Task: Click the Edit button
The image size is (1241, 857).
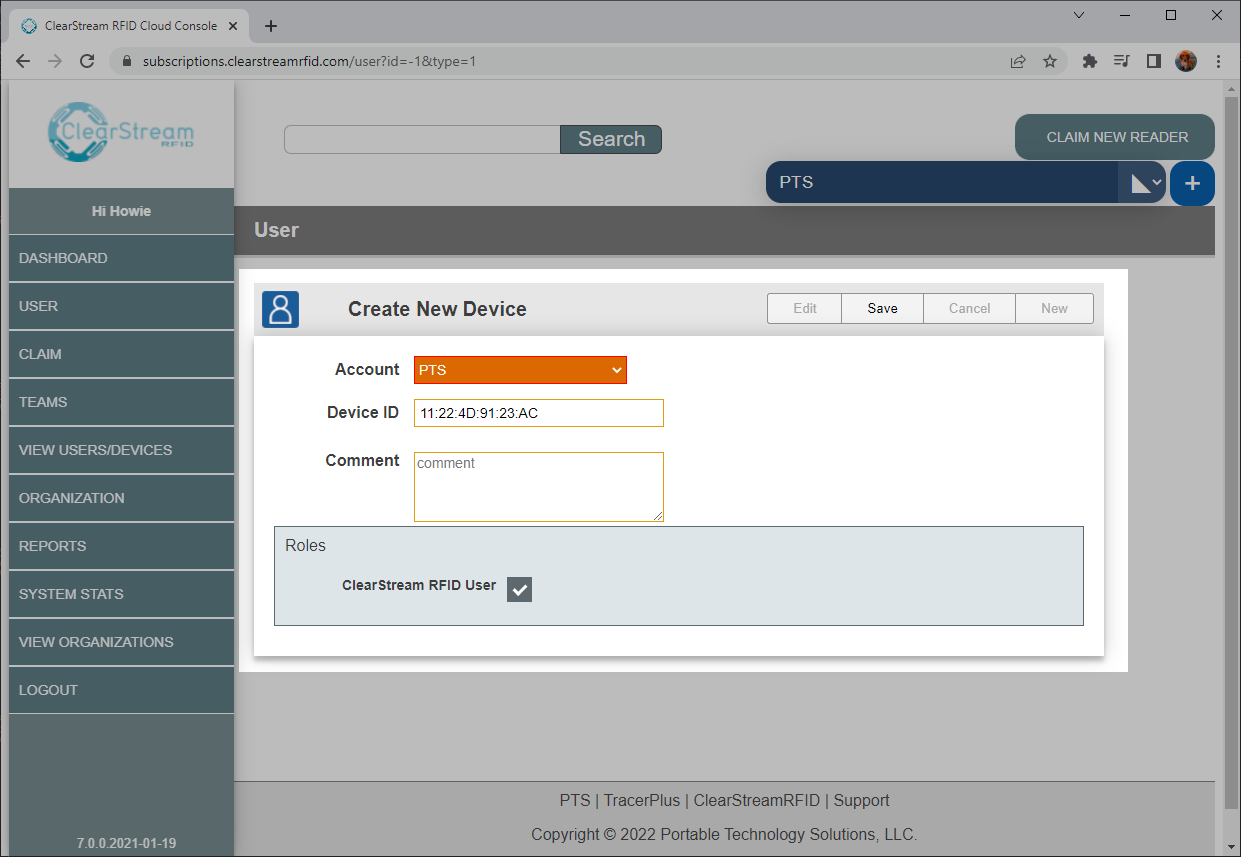Action: [805, 308]
